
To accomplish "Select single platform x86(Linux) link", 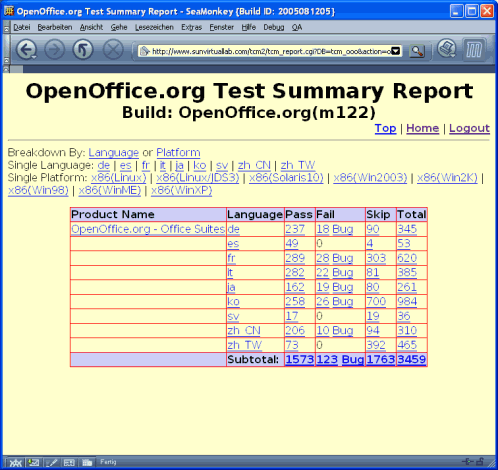I will (x=119, y=178).
